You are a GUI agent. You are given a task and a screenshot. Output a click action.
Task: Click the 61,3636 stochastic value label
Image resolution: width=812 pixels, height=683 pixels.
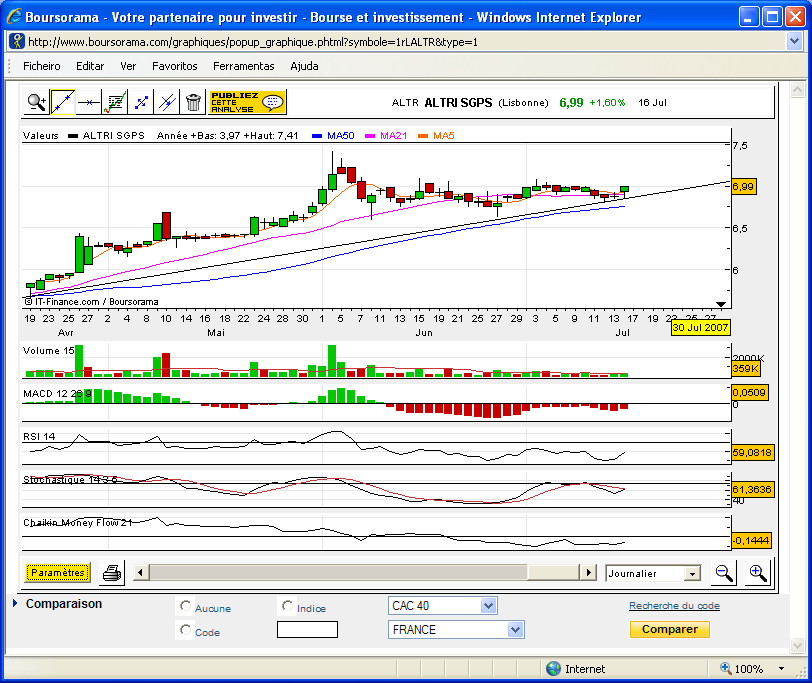click(752, 489)
